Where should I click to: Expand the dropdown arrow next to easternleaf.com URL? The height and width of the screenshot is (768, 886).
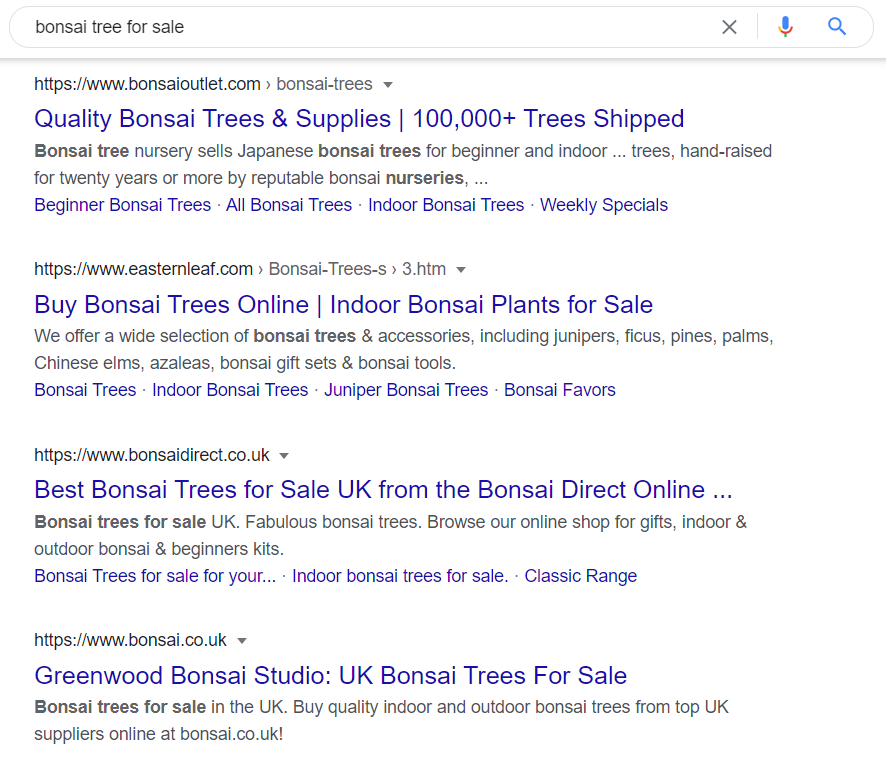pos(461,270)
